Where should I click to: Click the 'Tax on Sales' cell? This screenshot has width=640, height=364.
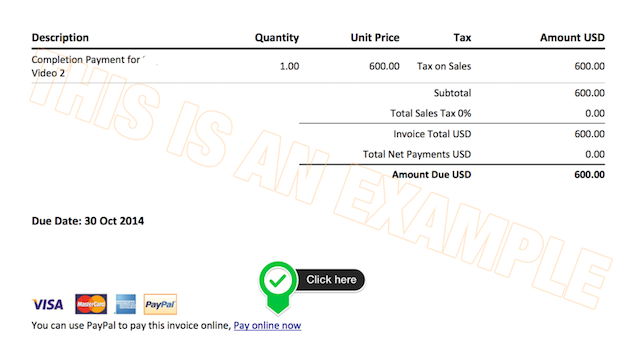click(x=444, y=66)
